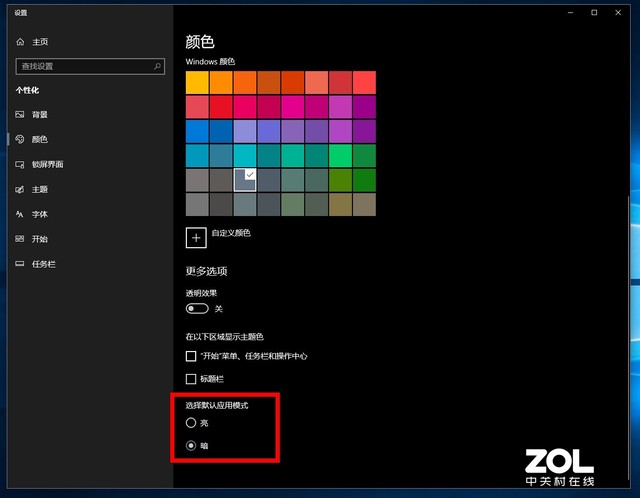Image resolution: width=640 pixels, height=498 pixels.
Task: Open Lock screen (锁屏界面) icon
Action: click(20, 165)
